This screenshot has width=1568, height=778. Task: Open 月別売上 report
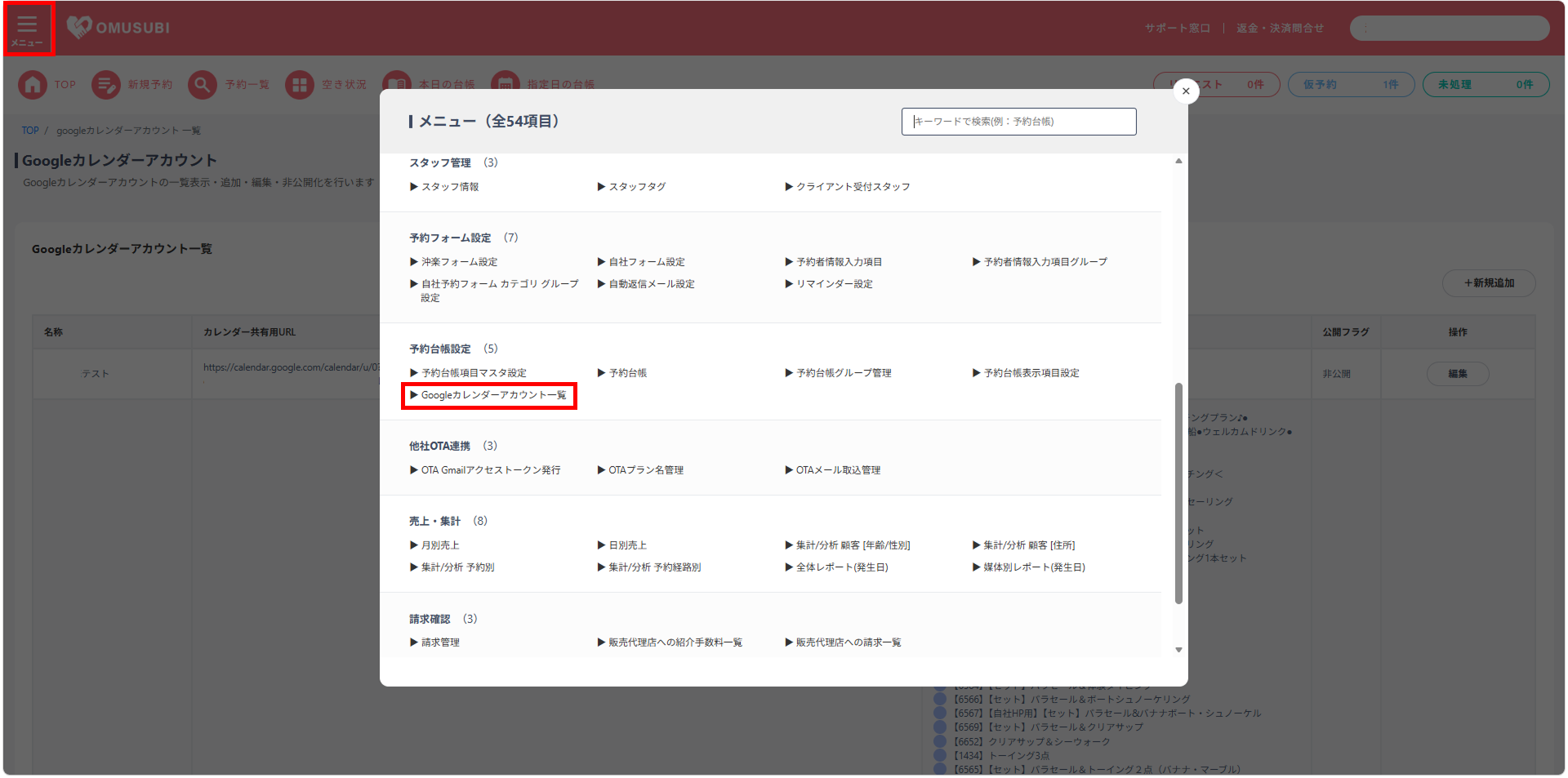pos(434,545)
